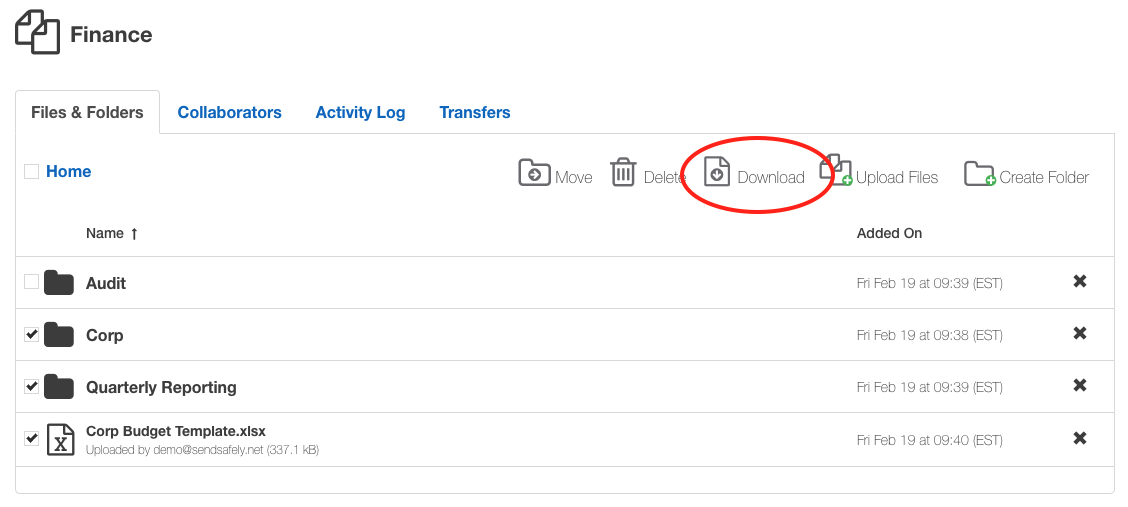1128x507 pixels.
Task: Toggle the select-all checkbox beside Home
Action: 32,171
